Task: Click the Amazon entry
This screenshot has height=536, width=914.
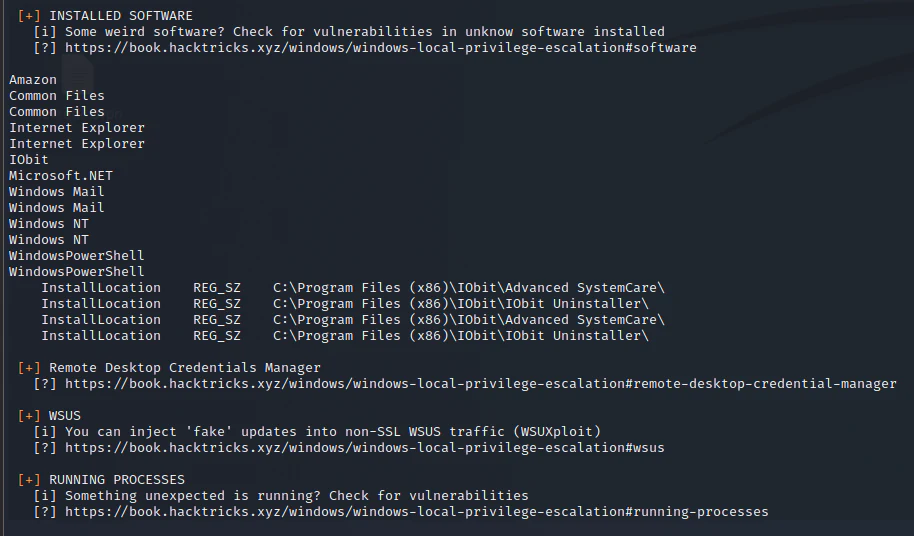Action: coord(33,80)
